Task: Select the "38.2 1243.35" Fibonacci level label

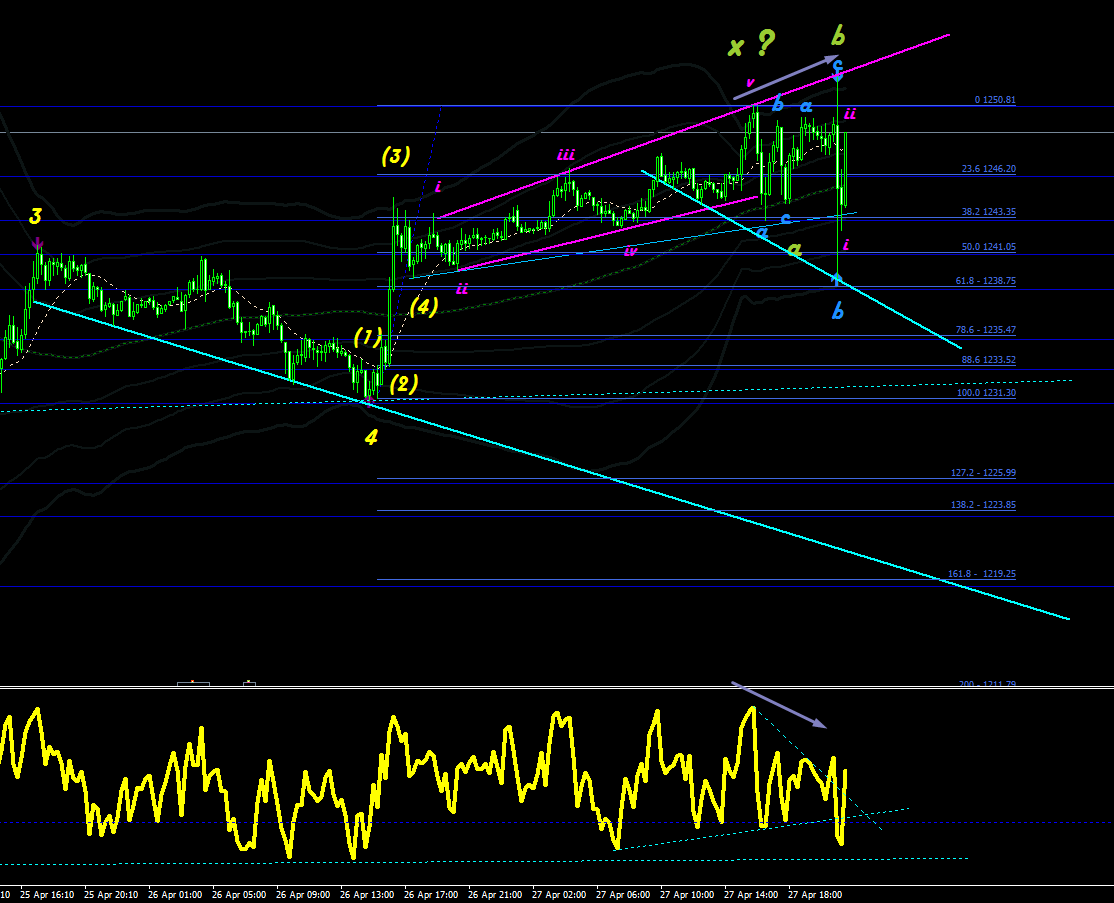Action: click(989, 212)
